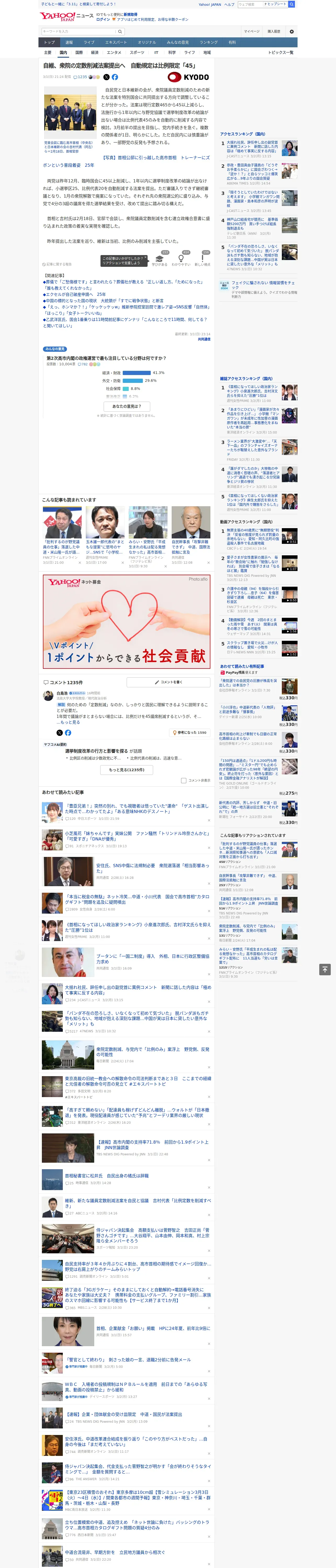Open the ヘルプ link in header
The height and width of the screenshot is (1568, 336).
(229, 4)
